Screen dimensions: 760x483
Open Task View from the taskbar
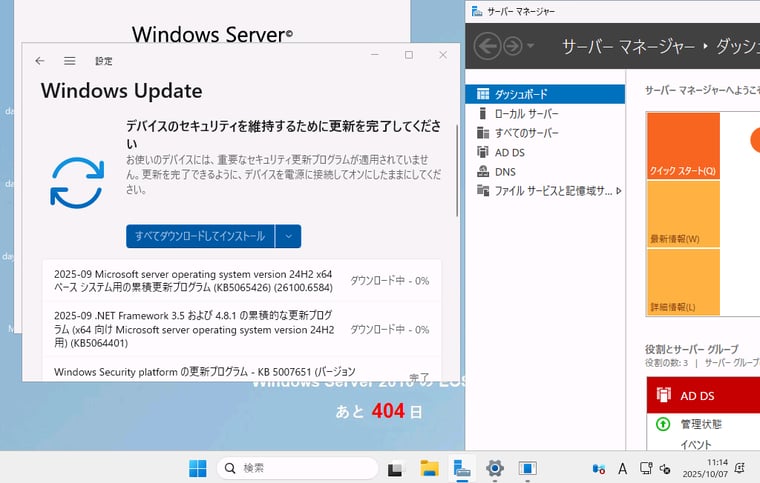pos(395,469)
